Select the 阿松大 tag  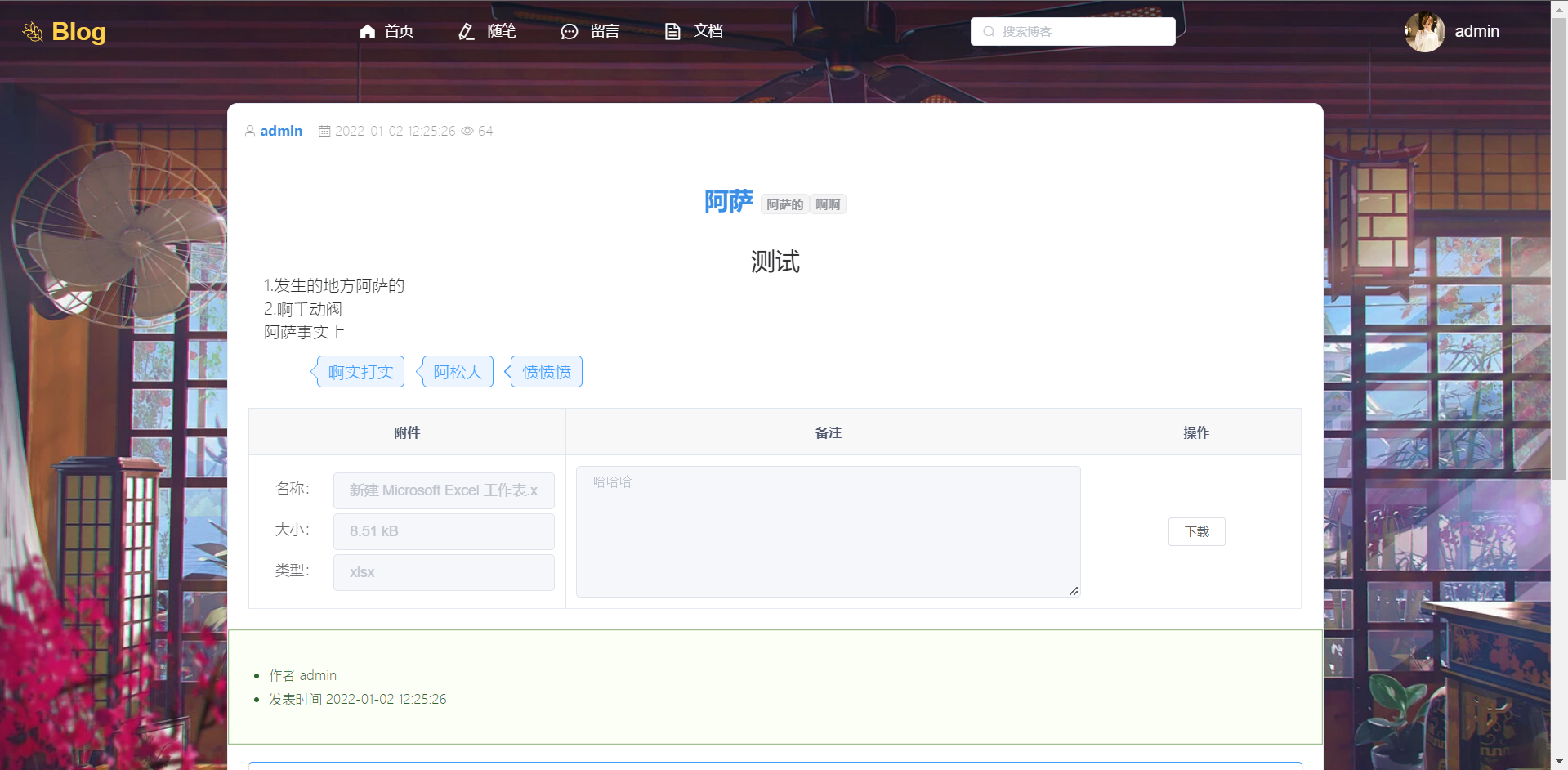pyautogui.click(x=458, y=372)
